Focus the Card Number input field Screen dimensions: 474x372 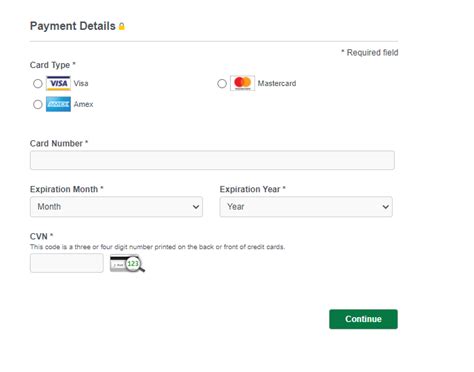click(212, 160)
